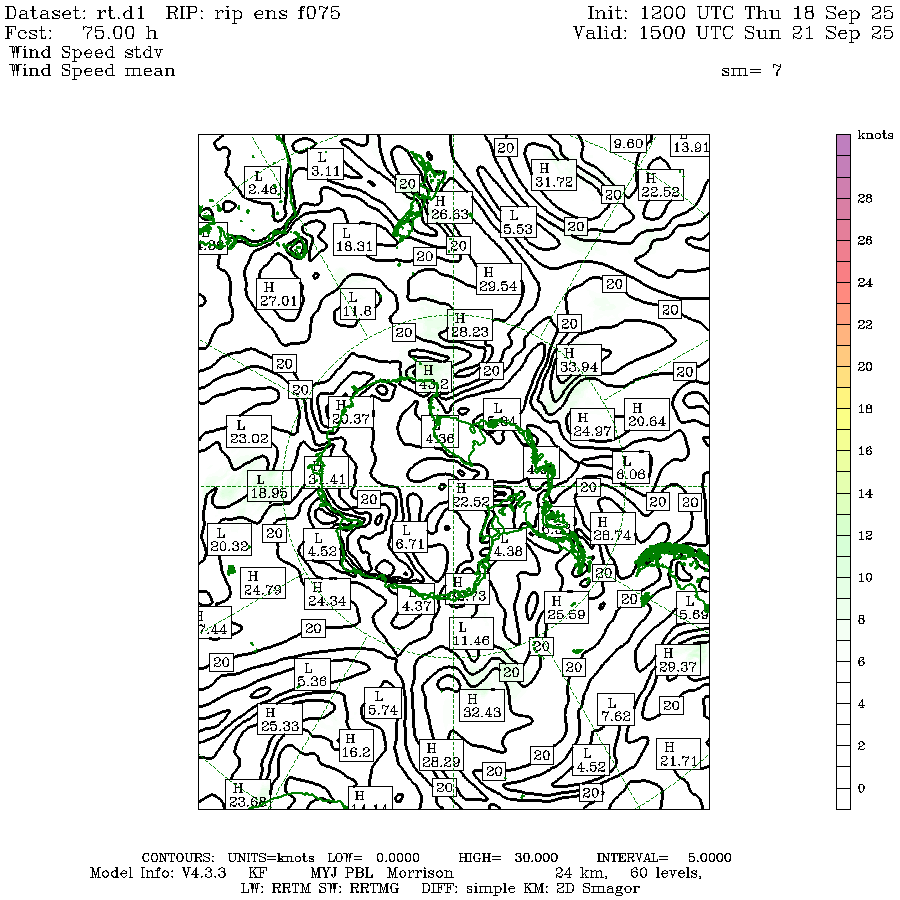
Task: Click the 'L 6.71' minimum label
Action: click(410, 537)
